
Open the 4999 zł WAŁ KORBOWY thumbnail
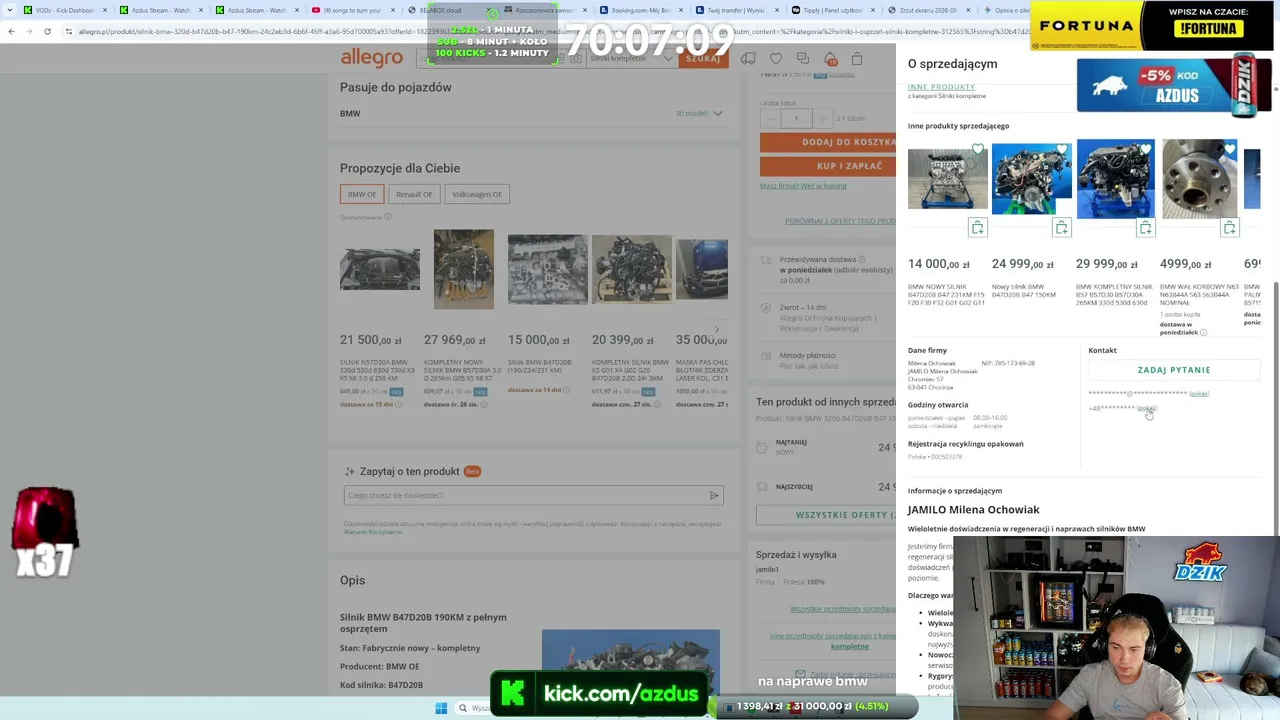(1199, 178)
